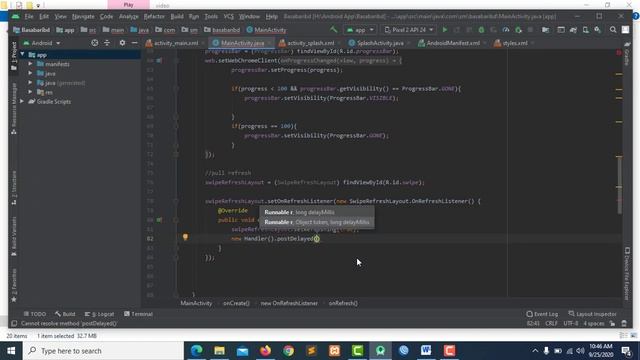The height and width of the screenshot is (360, 640).
Task: Open the Profiler gauge icon in toolbar
Action: [506, 30]
